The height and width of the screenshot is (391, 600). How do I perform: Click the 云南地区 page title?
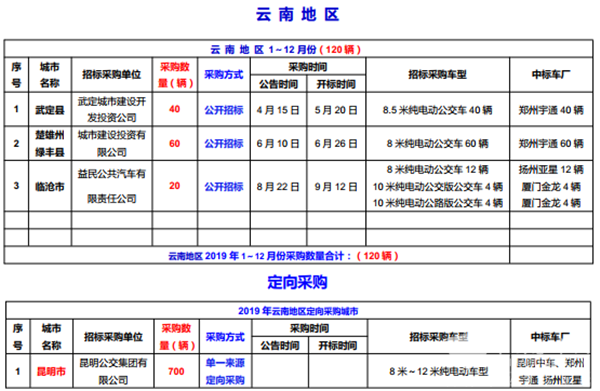(297, 15)
